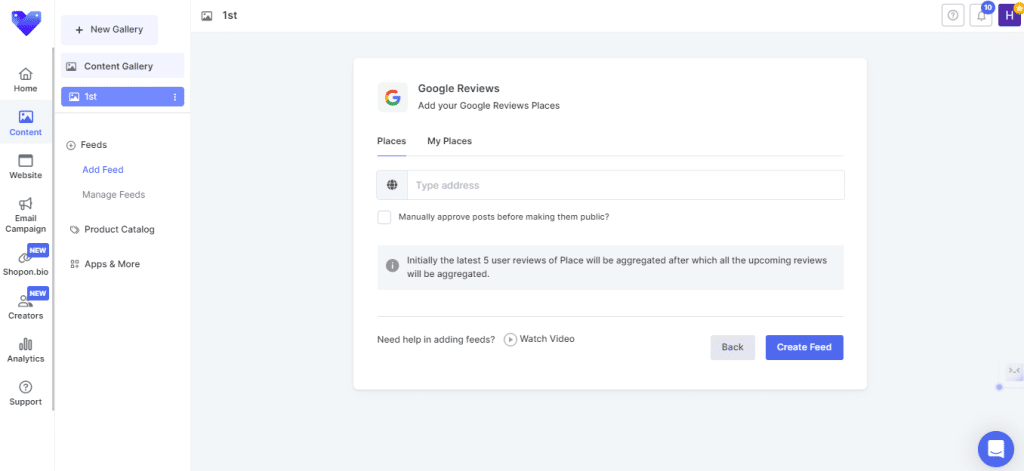Viewport: 1024px width, 471px height.
Task: Play the Watch Video help link
Action: (539, 339)
